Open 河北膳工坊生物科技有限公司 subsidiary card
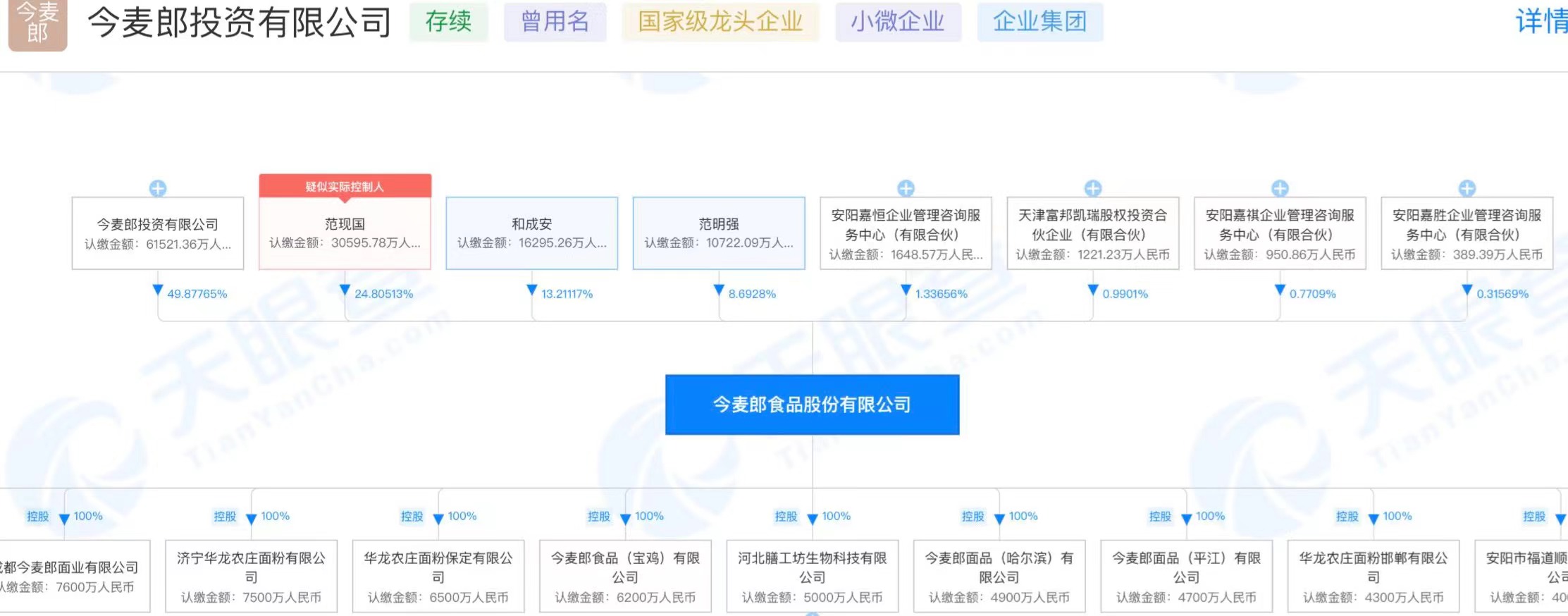The image size is (1568, 616). pos(812,576)
